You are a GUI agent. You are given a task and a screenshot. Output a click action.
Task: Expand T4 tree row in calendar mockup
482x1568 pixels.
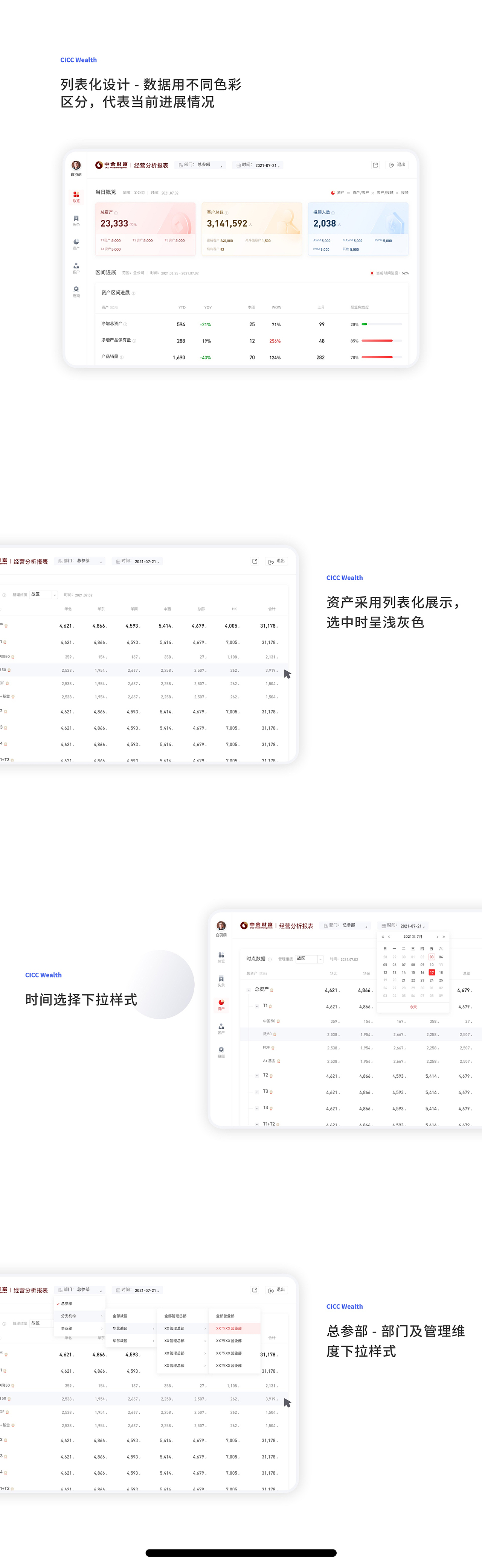pyautogui.click(x=257, y=1109)
